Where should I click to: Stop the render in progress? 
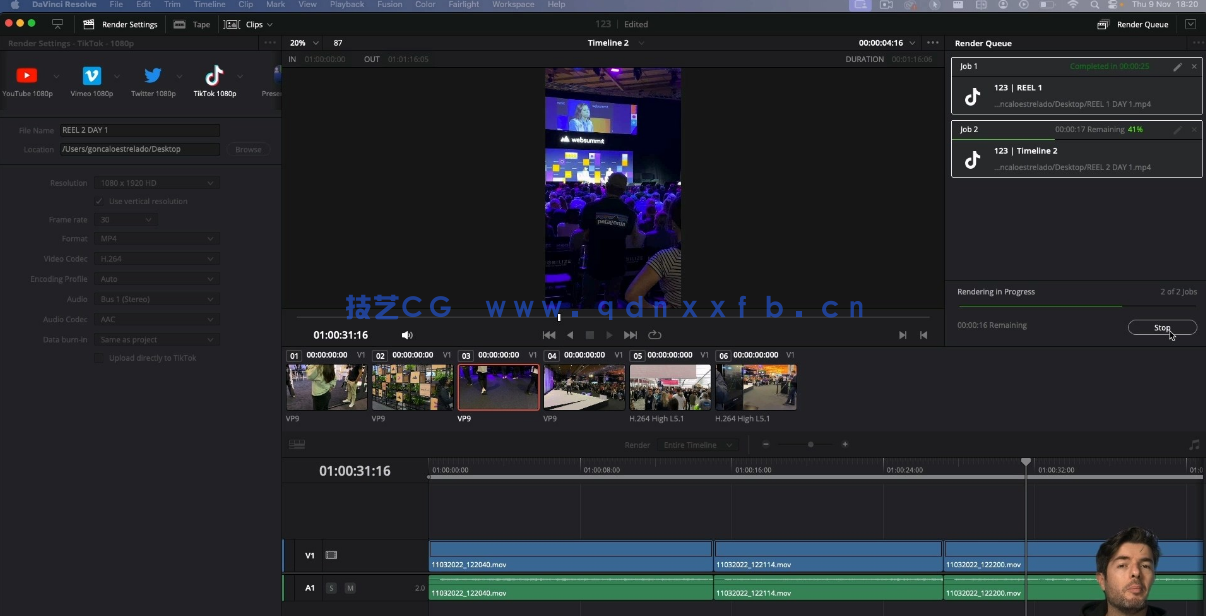[x=1162, y=327]
